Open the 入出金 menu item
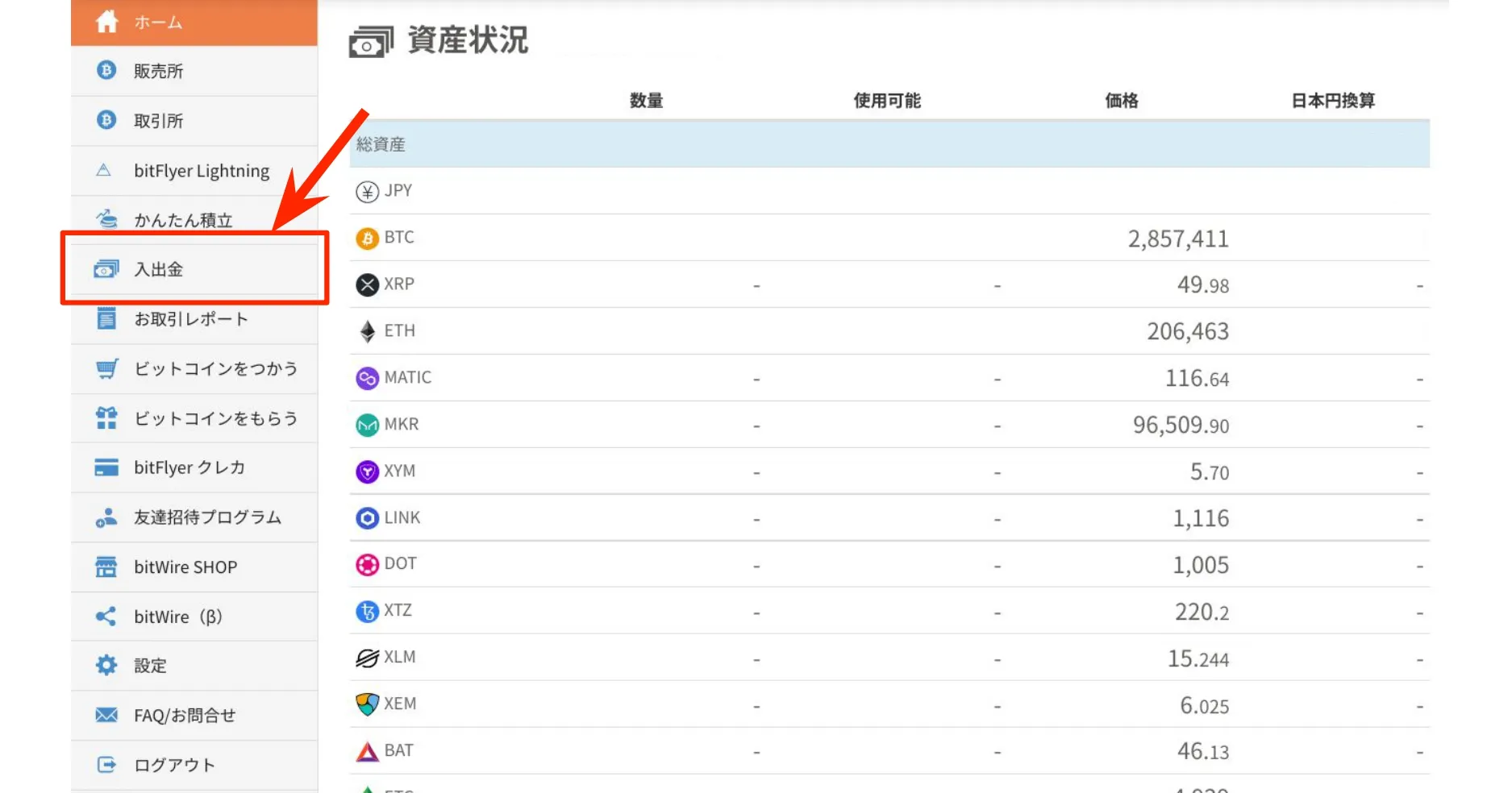Image resolution: width=1512 pixels, height=793 pixels. click(159, 269)
